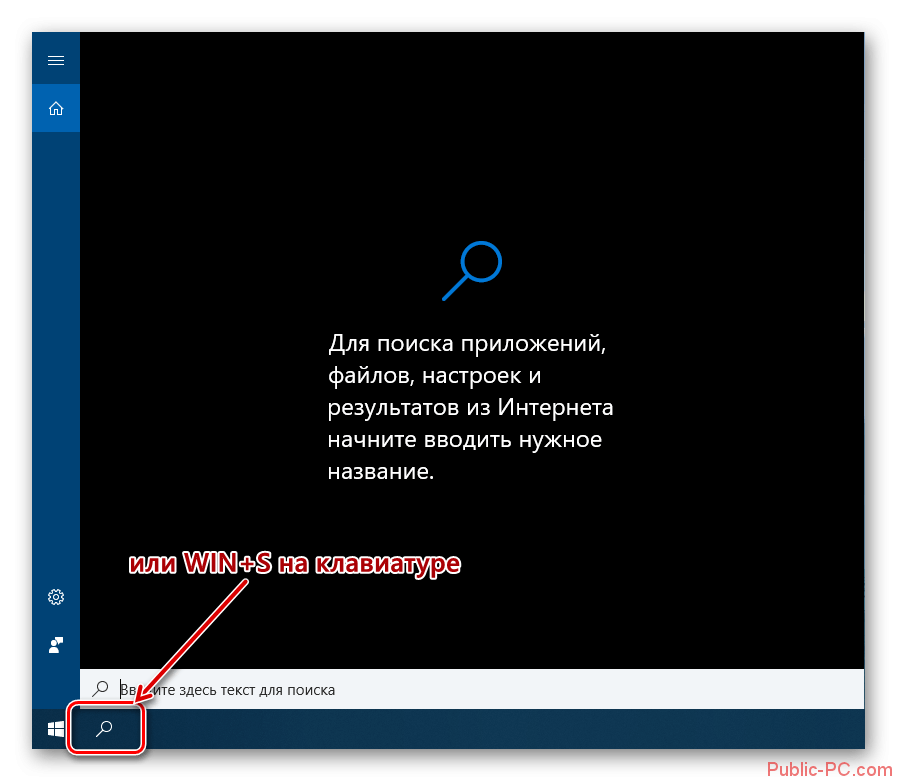Screen dimensions: 897x781
Task: Focus the search text input field
Action: coord(472,689)
